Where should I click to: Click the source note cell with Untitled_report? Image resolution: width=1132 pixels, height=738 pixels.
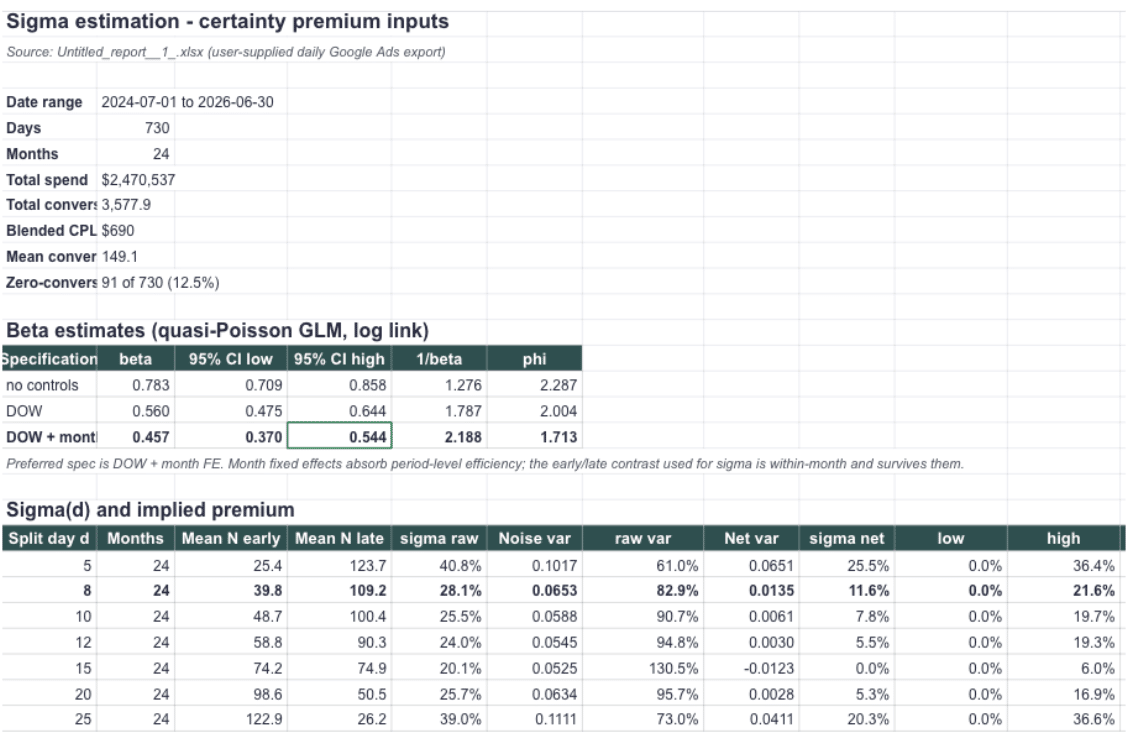[226, 52]
